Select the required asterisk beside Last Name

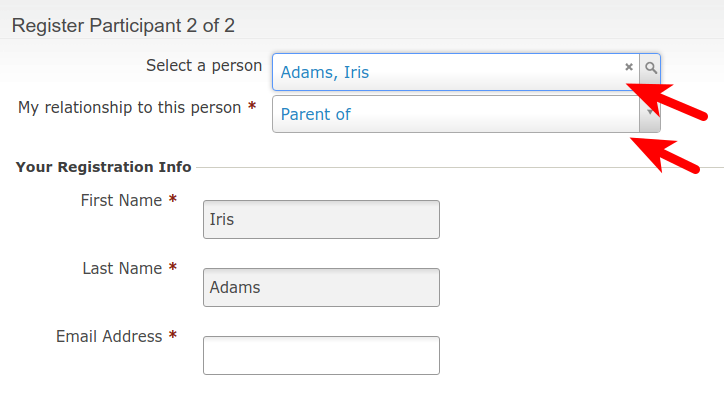coord(173,267)
